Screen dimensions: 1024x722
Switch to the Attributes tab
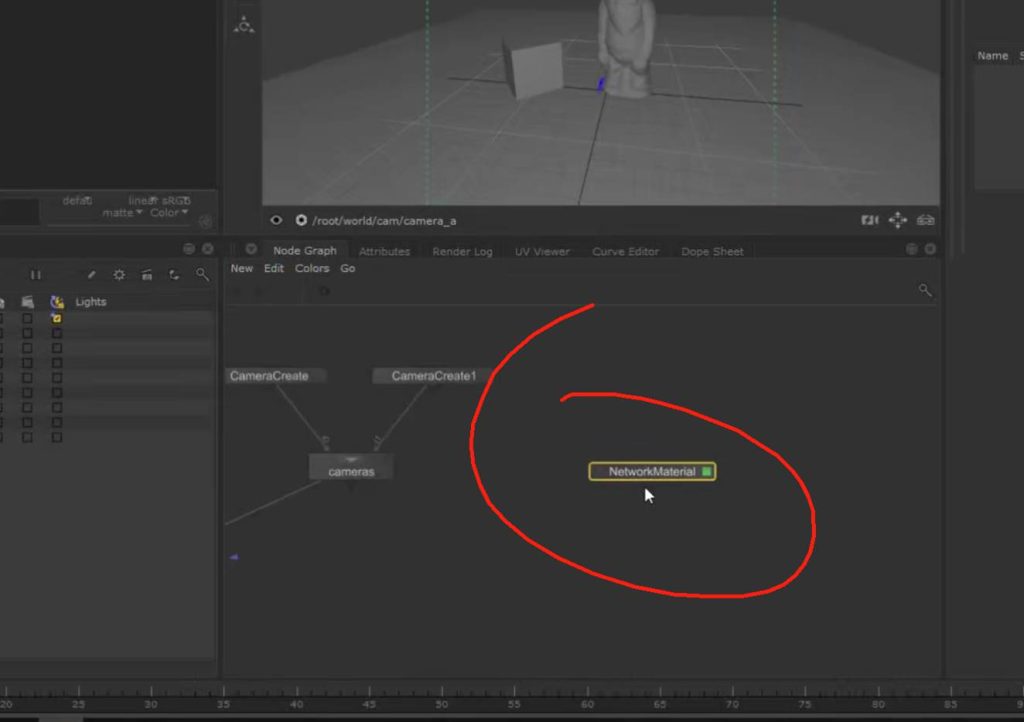384,251
